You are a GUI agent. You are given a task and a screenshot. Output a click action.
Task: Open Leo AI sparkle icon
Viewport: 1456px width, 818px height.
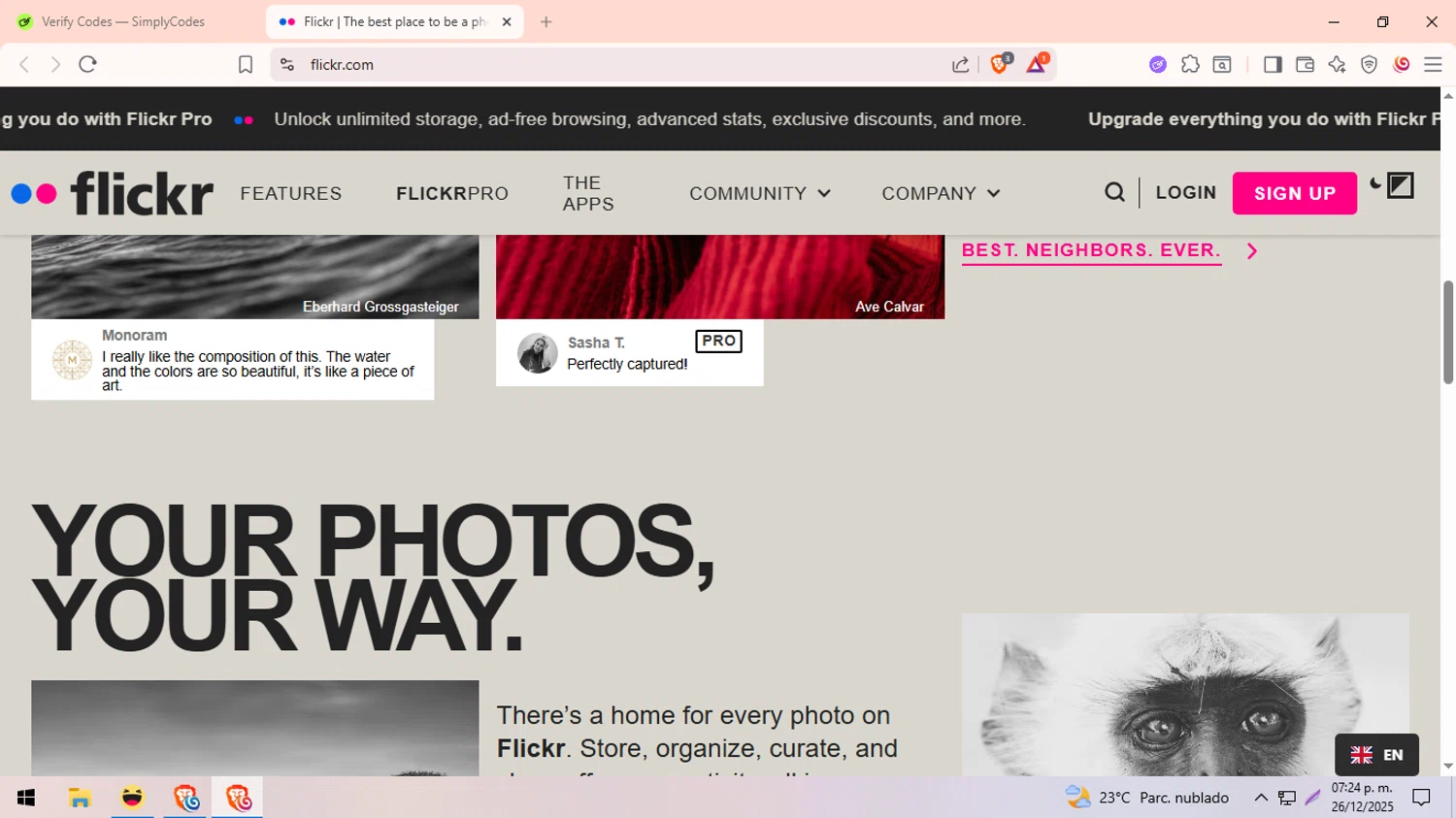tap(1337, 64)
